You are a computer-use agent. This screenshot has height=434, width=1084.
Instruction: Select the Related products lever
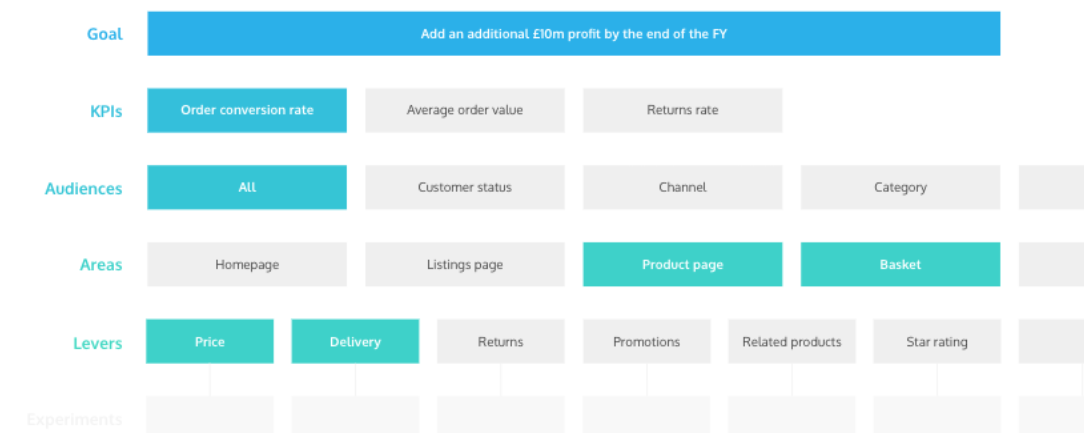[792, 342]
